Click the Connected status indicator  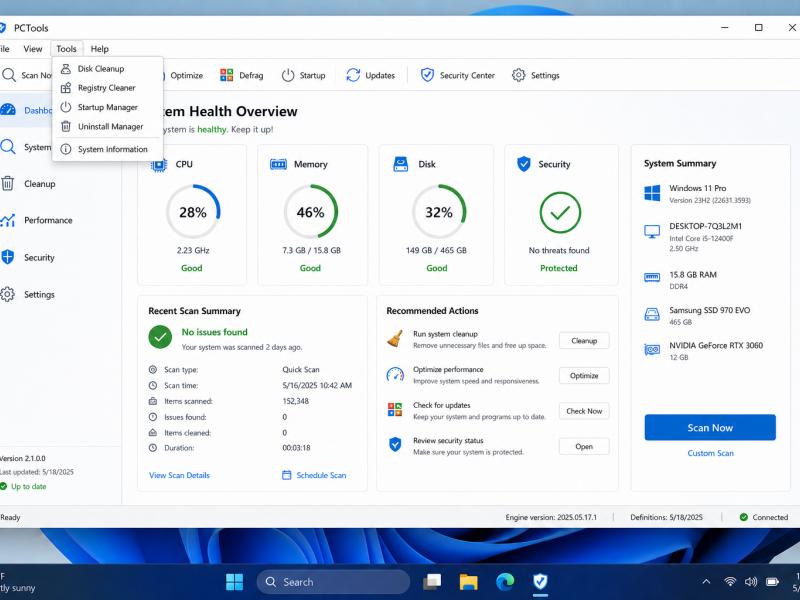coord(764,517)
